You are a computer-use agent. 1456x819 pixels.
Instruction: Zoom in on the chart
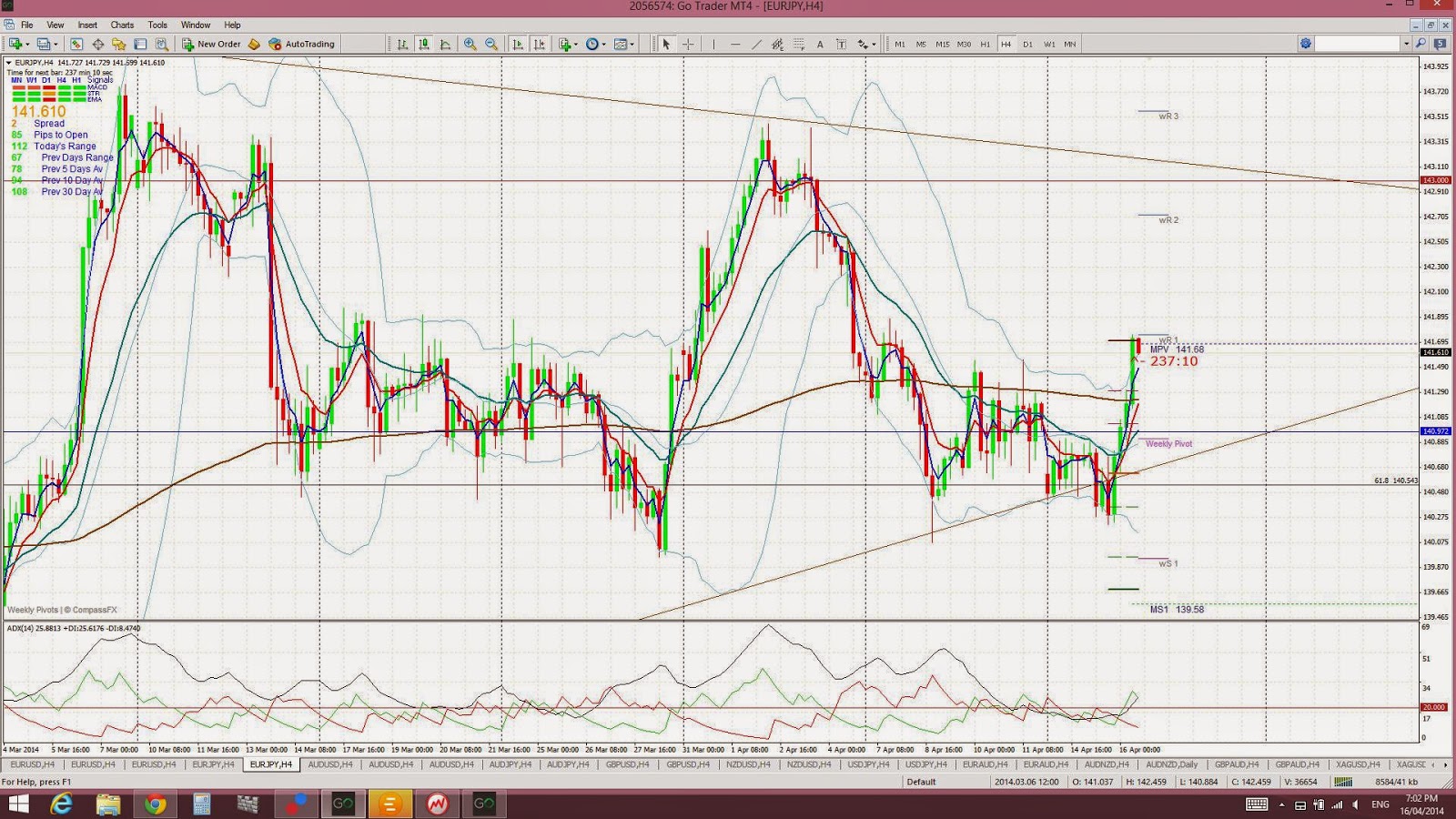tap(470, 44)
